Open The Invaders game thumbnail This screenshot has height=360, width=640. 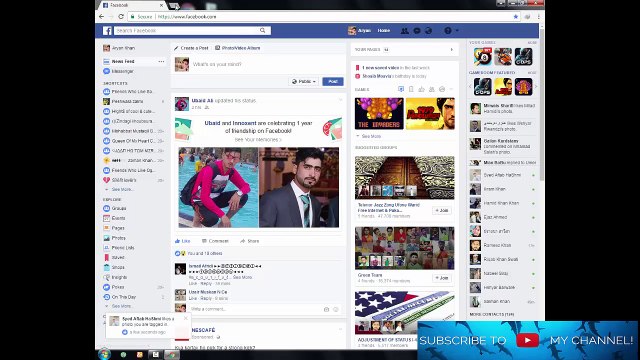pos(379,113)
